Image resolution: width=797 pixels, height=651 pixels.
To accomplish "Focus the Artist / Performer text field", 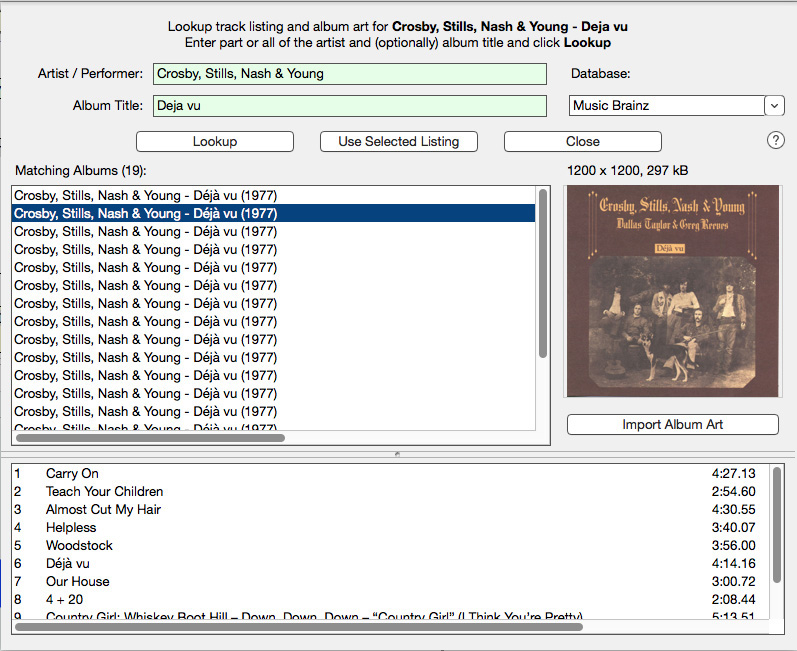I will [x=349, y=74].
